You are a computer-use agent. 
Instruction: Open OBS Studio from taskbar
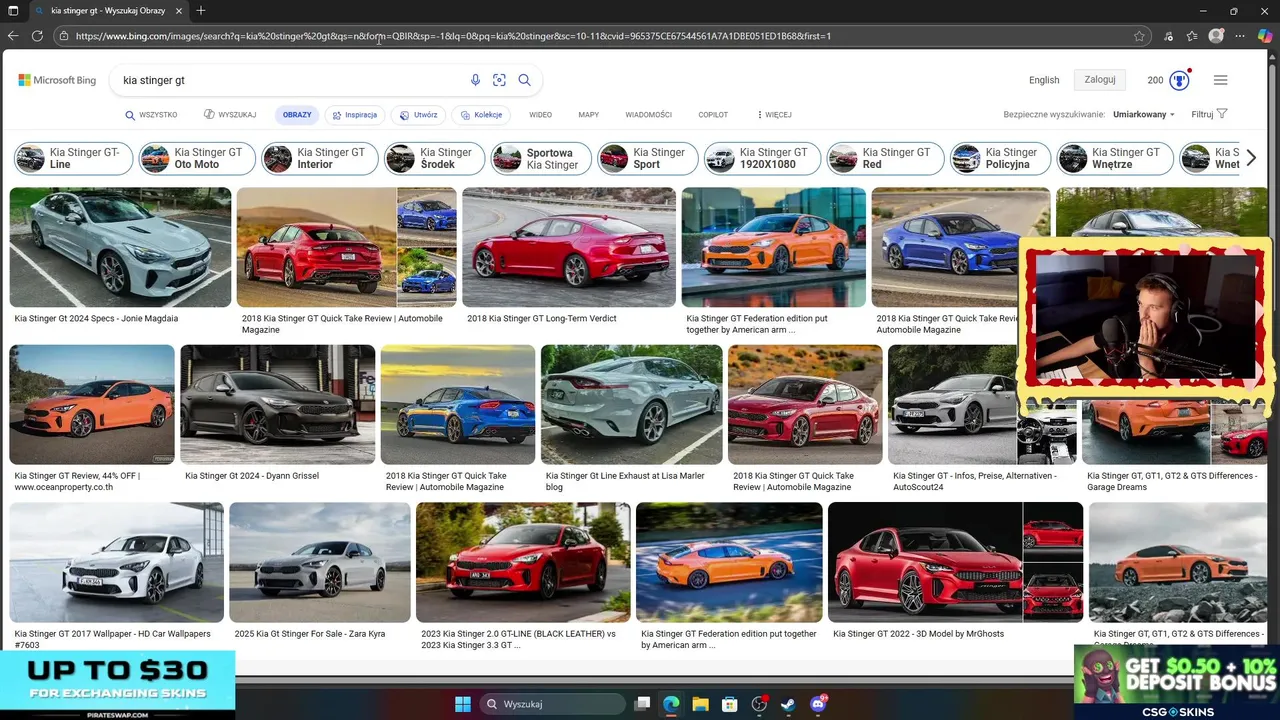coord(758,704)
